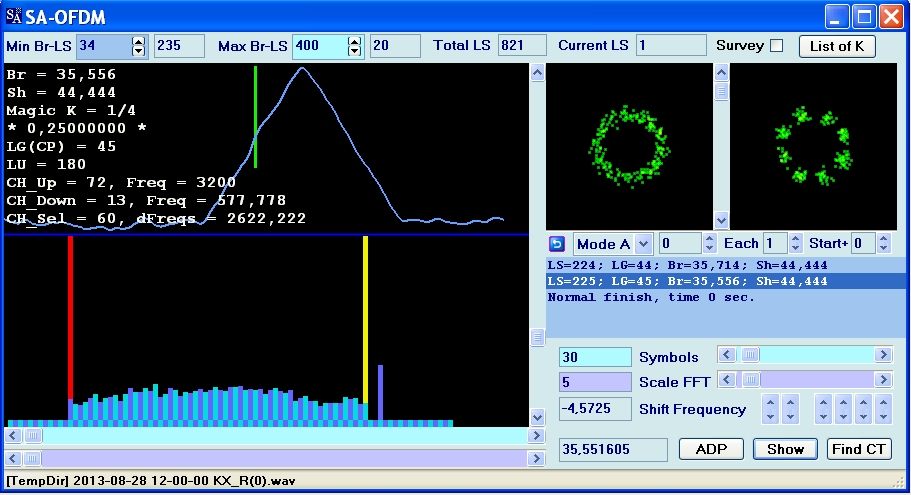Click spectrum panel vertical scrollbar down arrow
Image resolution: width=911 pixels, height=495 pixels.
(x=537, y=417)
